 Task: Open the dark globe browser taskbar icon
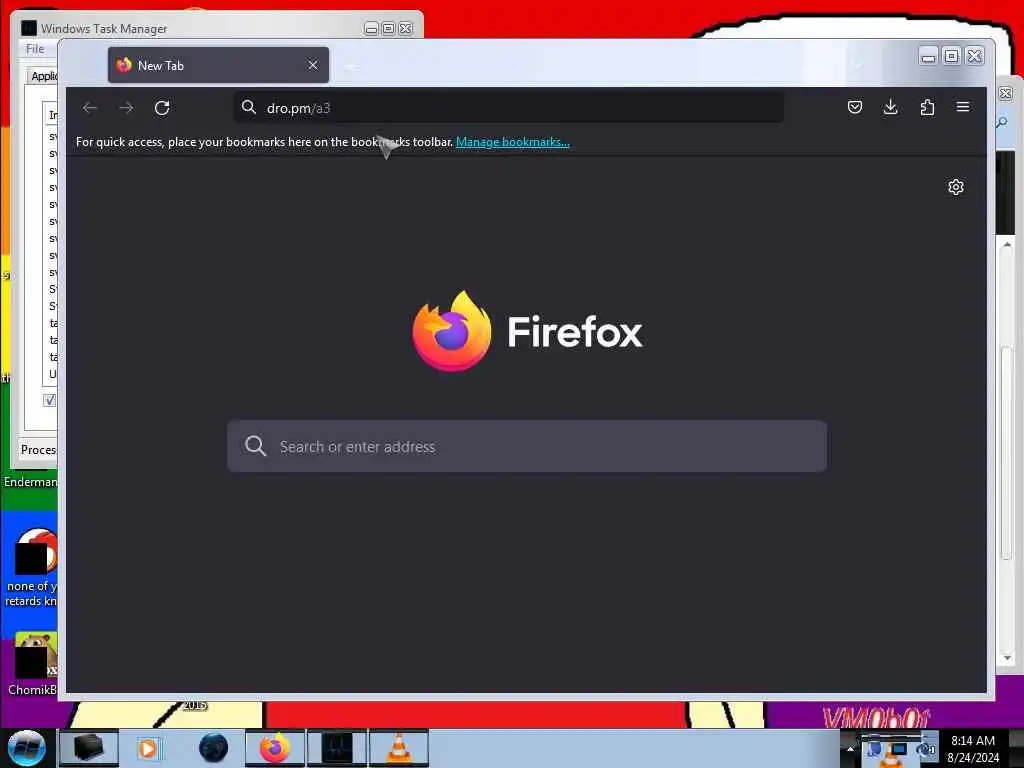tap(213, 748)
